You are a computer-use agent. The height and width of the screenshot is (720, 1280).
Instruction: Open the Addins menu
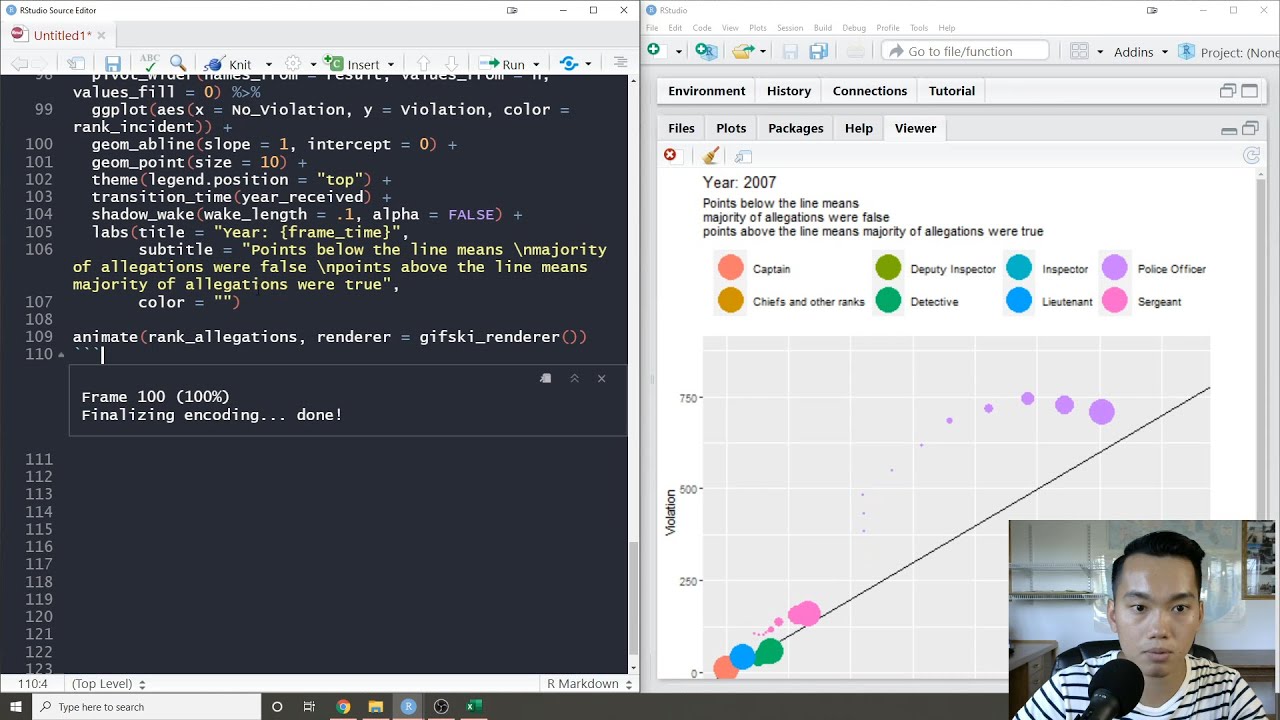(1140, 52)
